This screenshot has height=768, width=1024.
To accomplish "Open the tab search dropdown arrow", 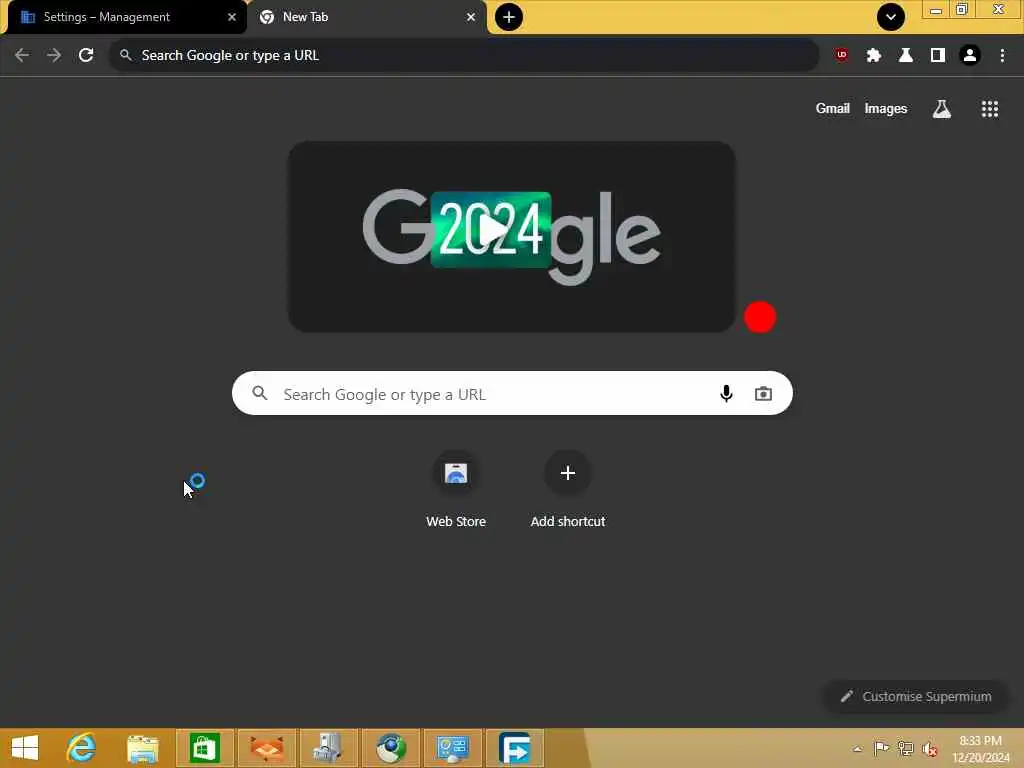I will click(x=891, y=17).
